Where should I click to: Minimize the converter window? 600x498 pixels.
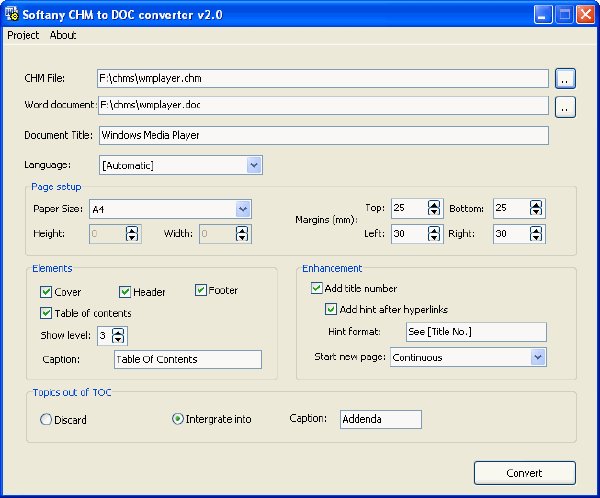[543, 15]
